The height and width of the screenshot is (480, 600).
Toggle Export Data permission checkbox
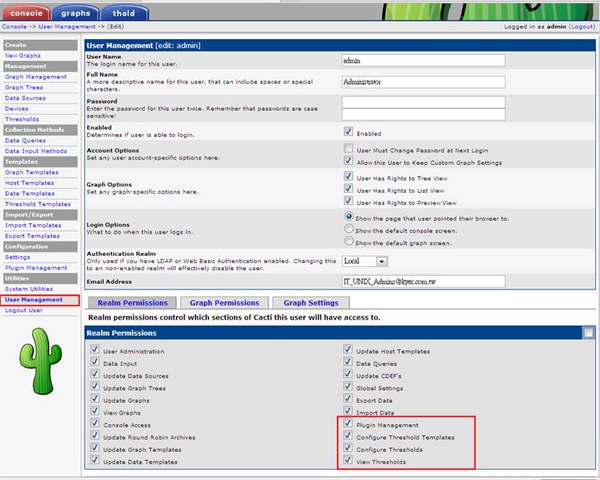[348, 398]
